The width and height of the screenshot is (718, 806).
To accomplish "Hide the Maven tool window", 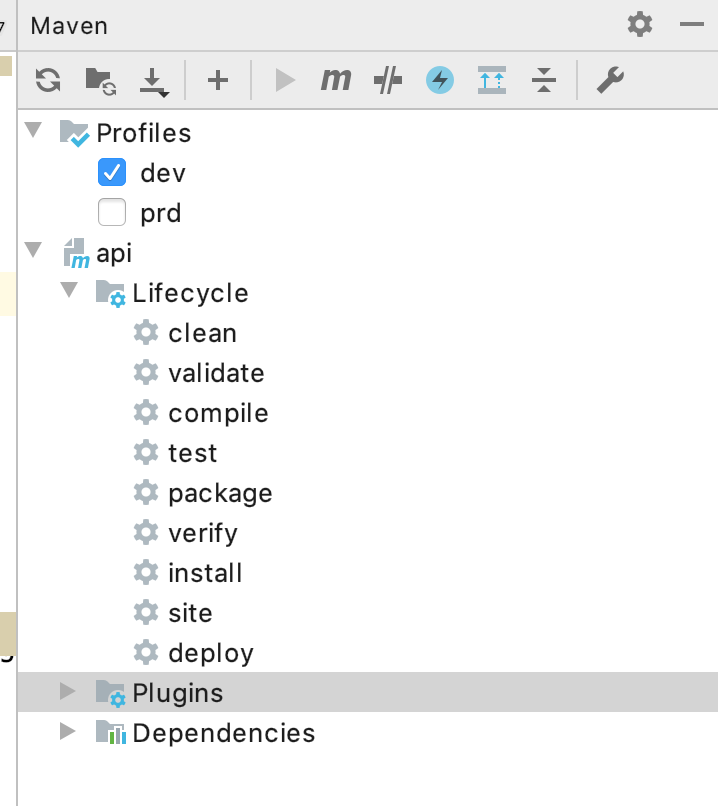I will pyautogui.click(x=691, y=24).
